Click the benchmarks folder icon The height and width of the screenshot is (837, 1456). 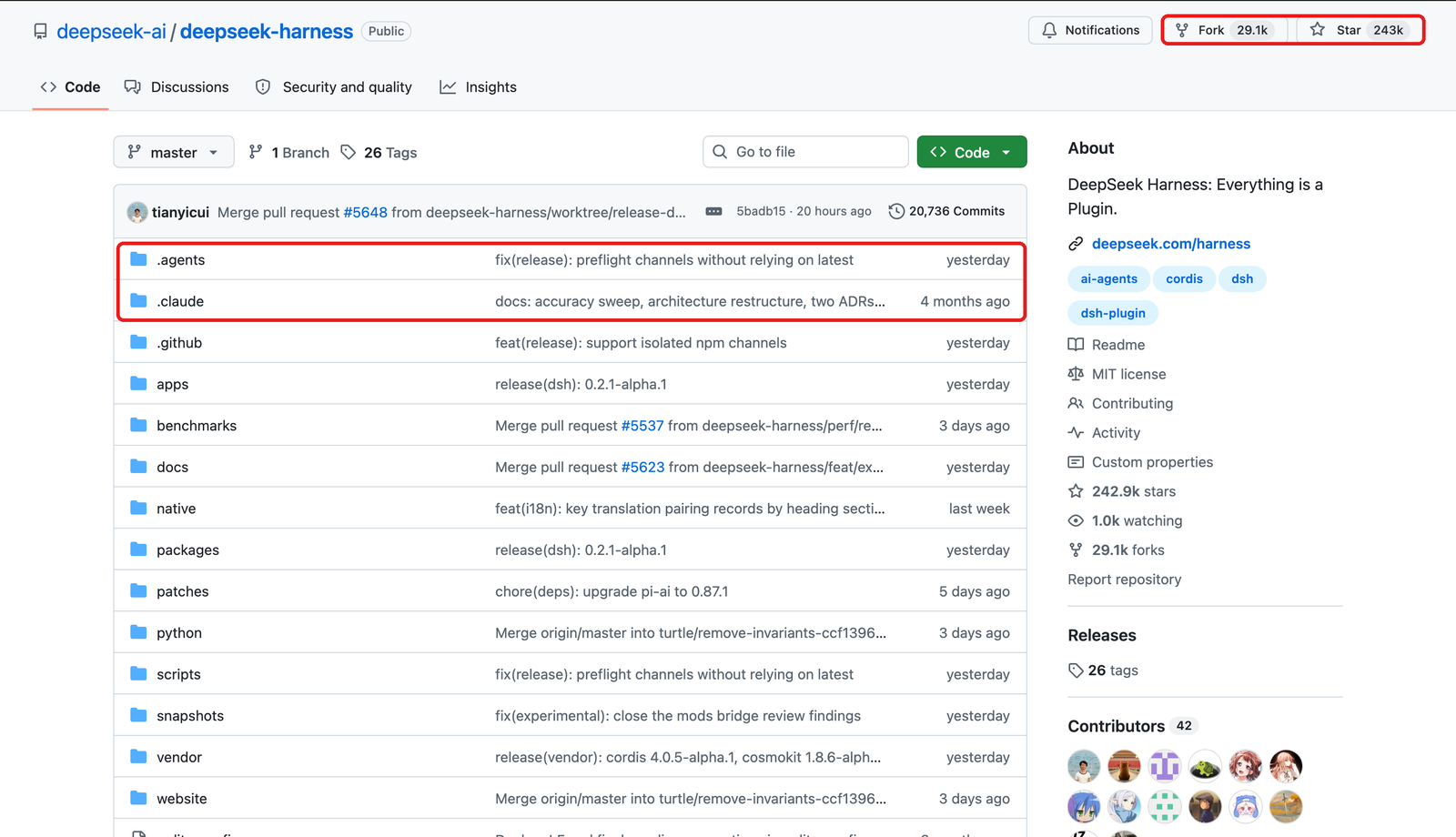pos(138,425)
